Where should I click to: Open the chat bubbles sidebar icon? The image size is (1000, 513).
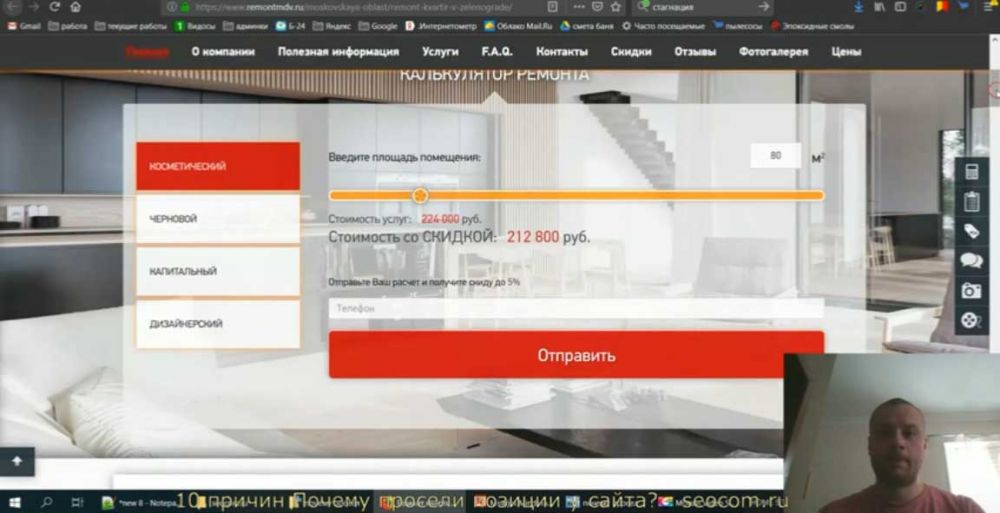(x=970, y=261)
